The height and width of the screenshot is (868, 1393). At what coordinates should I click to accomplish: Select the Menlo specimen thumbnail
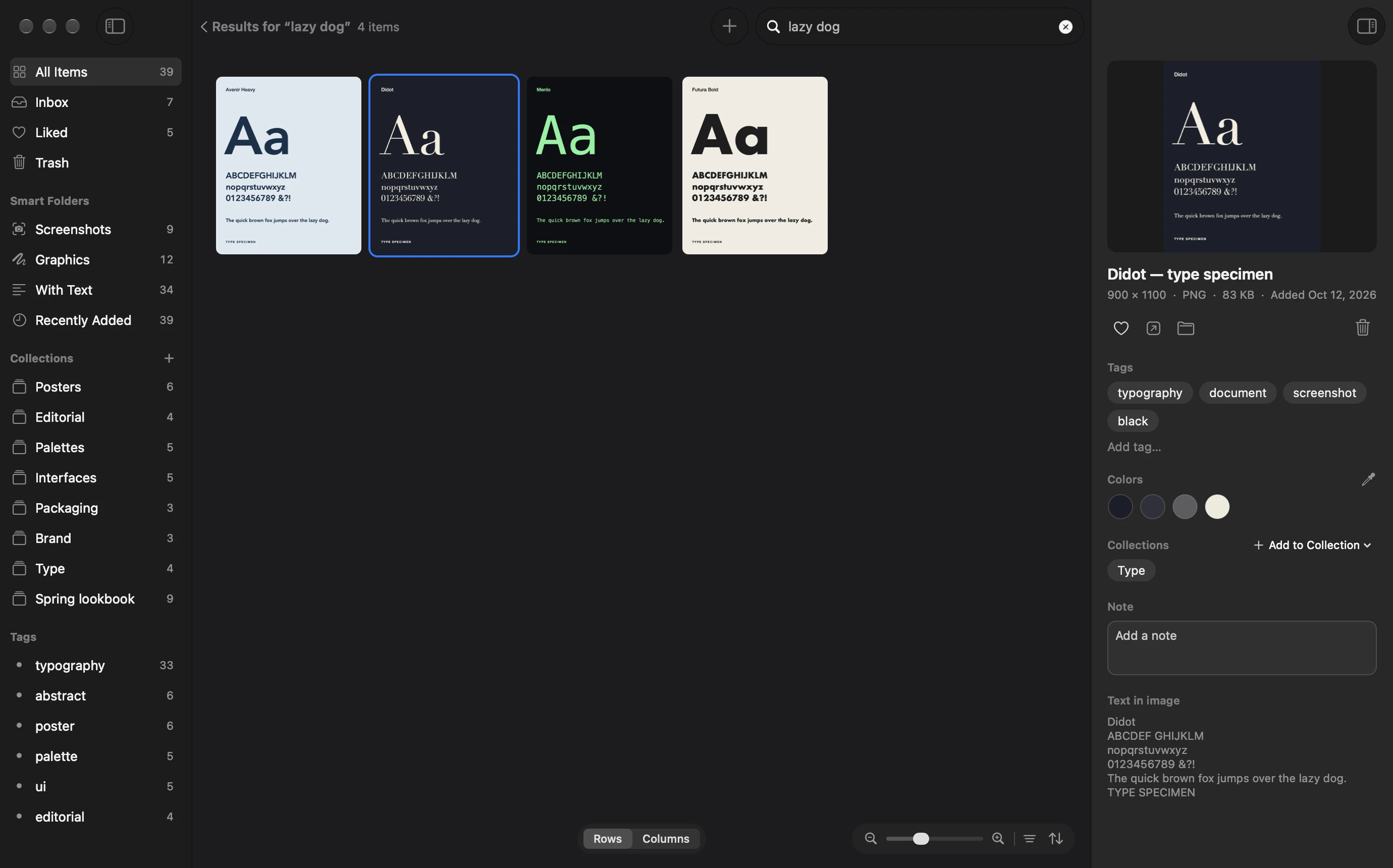599,166
